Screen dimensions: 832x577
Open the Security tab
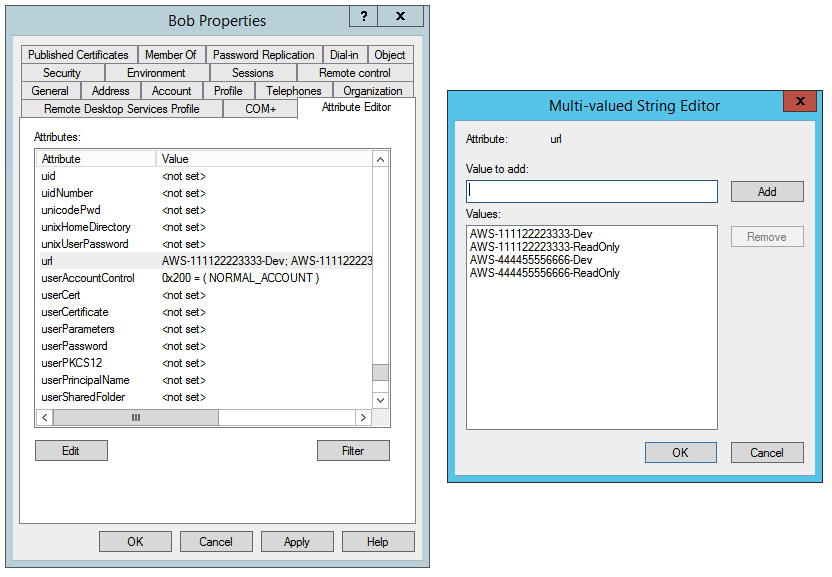tap(61, 72)
